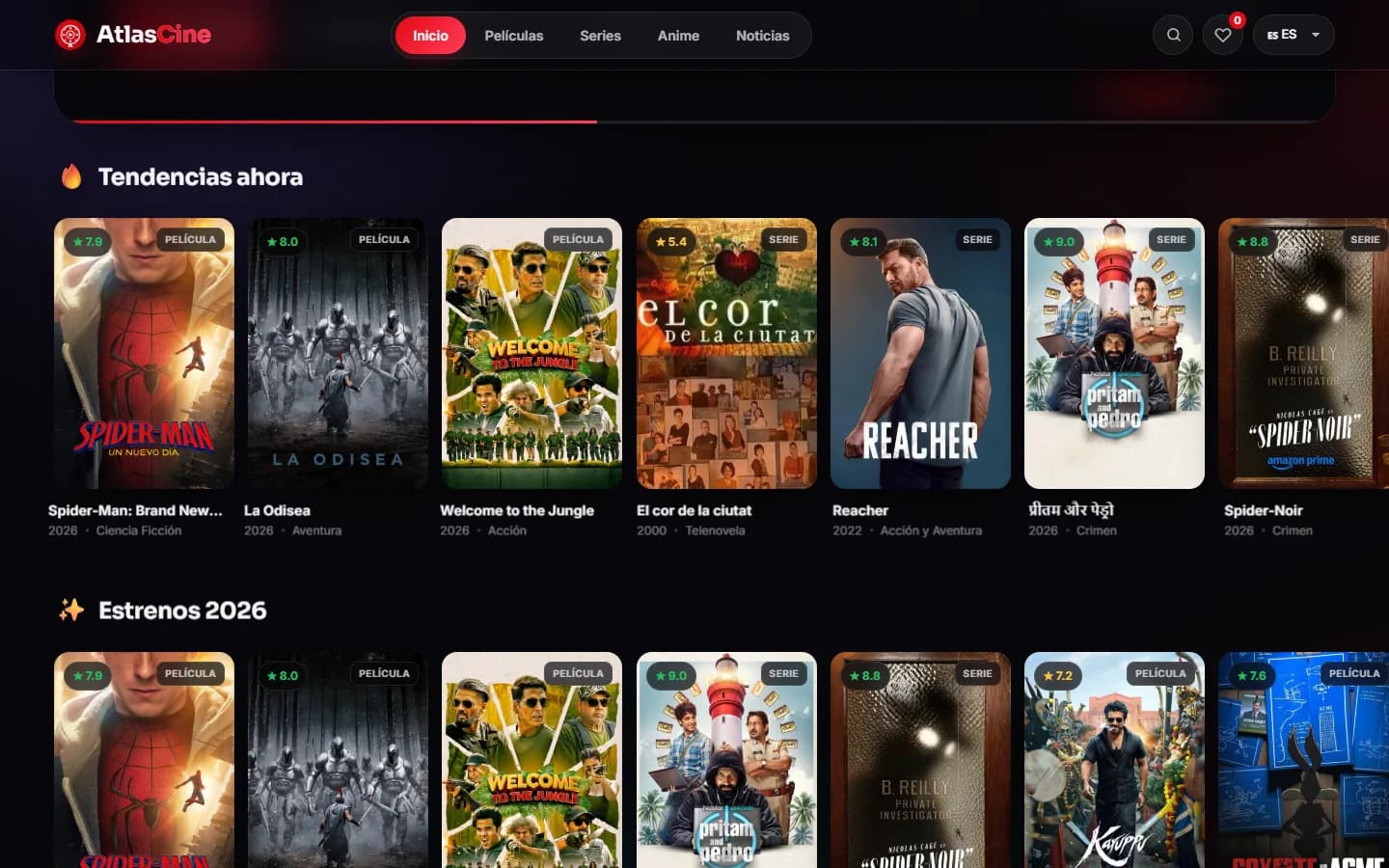Open the Pritam and Pedro poster in Estrenos 2026
The width and height of the screenshot is (1389, 868).
(x=726, y=760)
